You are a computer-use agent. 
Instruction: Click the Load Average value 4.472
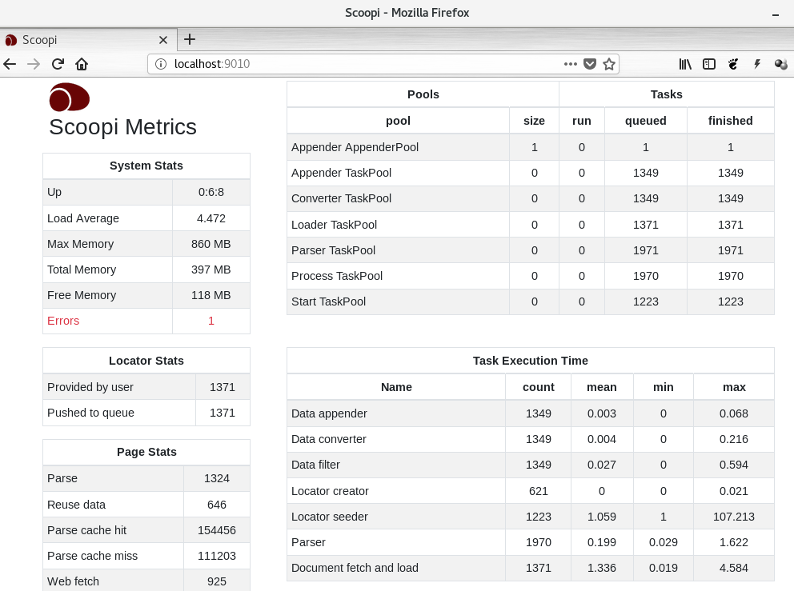tap(211, 218)
